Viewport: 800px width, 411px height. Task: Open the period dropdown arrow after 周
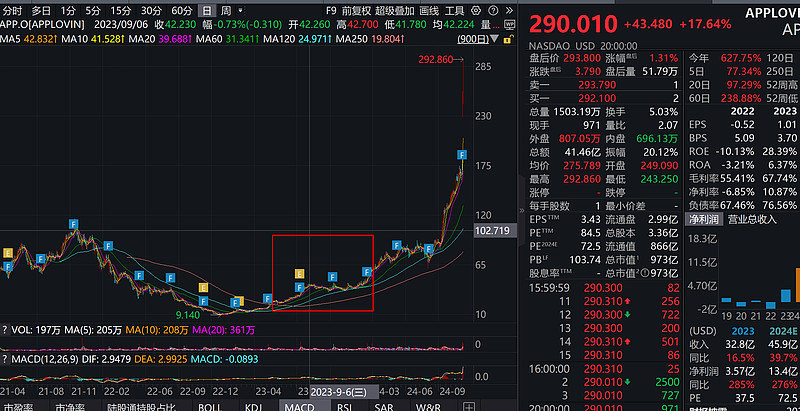tap(240, 10)
